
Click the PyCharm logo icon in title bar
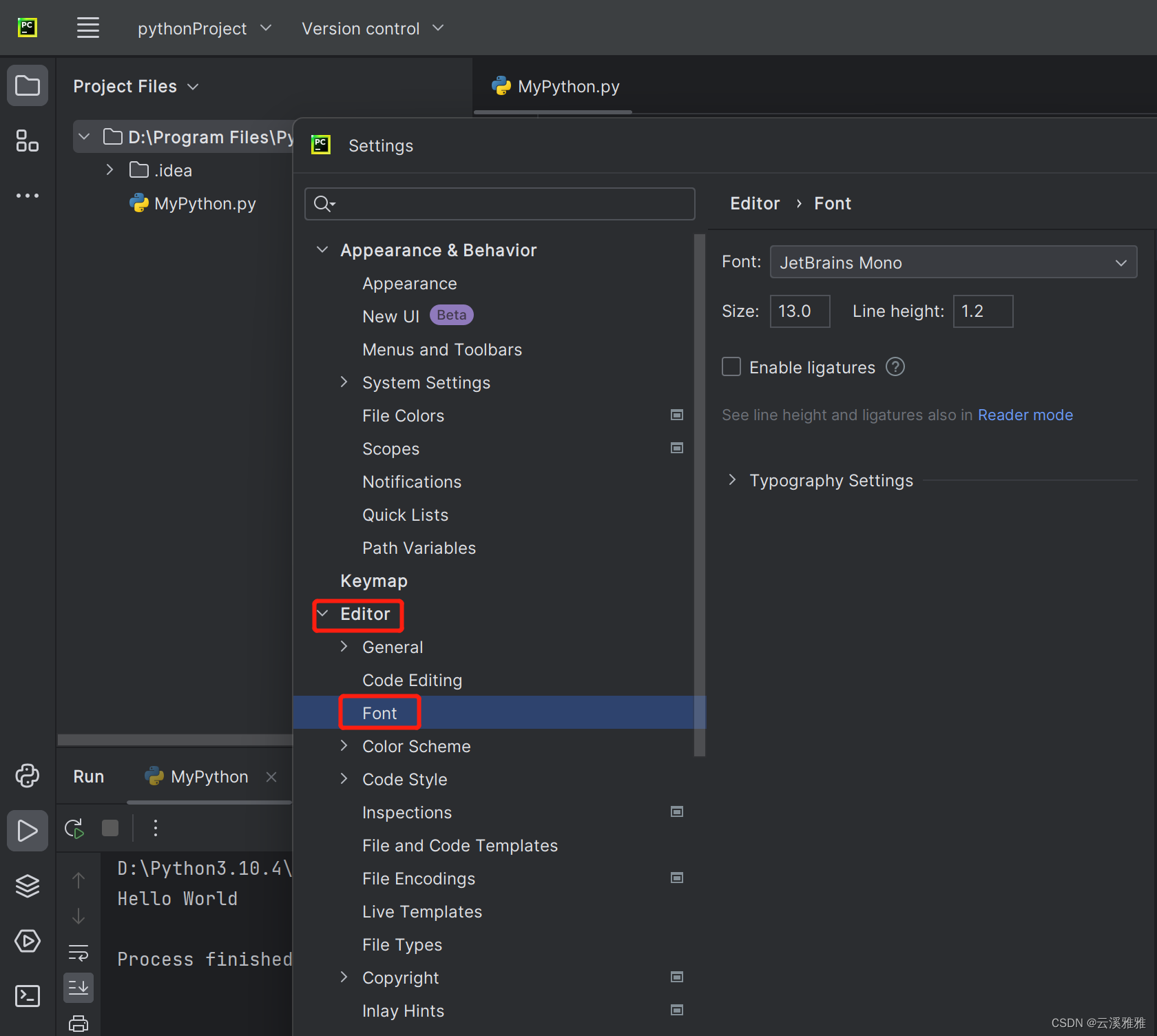[x=28, y=28]
